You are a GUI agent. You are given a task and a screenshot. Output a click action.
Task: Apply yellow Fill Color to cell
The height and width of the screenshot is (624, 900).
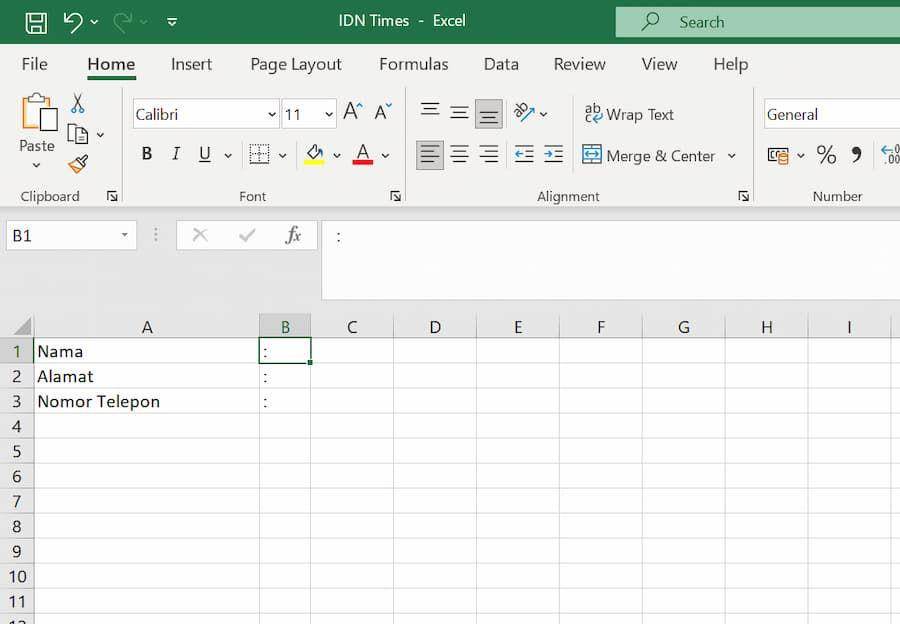click(314, 154)
